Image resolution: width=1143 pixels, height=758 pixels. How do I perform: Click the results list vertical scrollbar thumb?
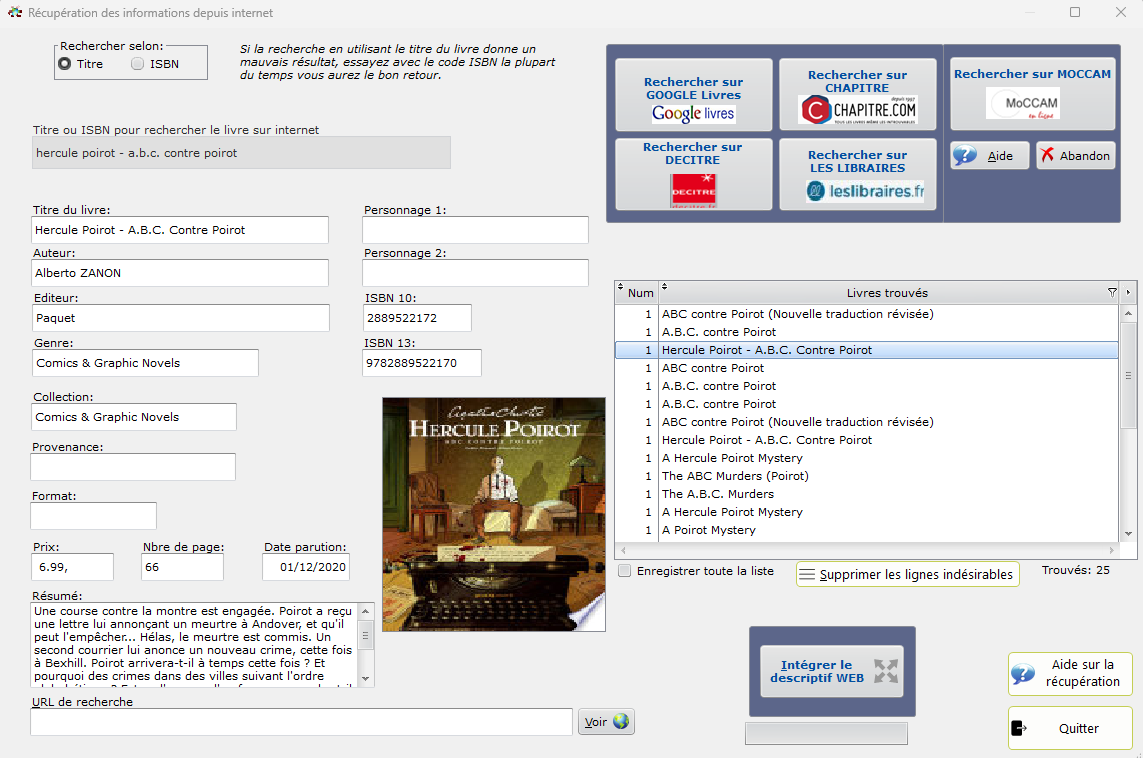point(1128,375)
